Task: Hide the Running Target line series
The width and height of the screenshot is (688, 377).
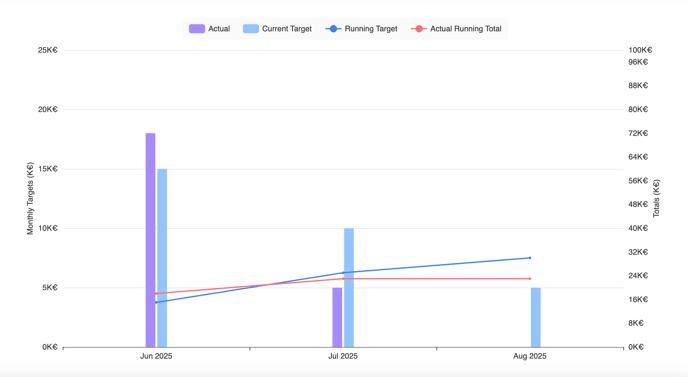Action: (361, 29)
